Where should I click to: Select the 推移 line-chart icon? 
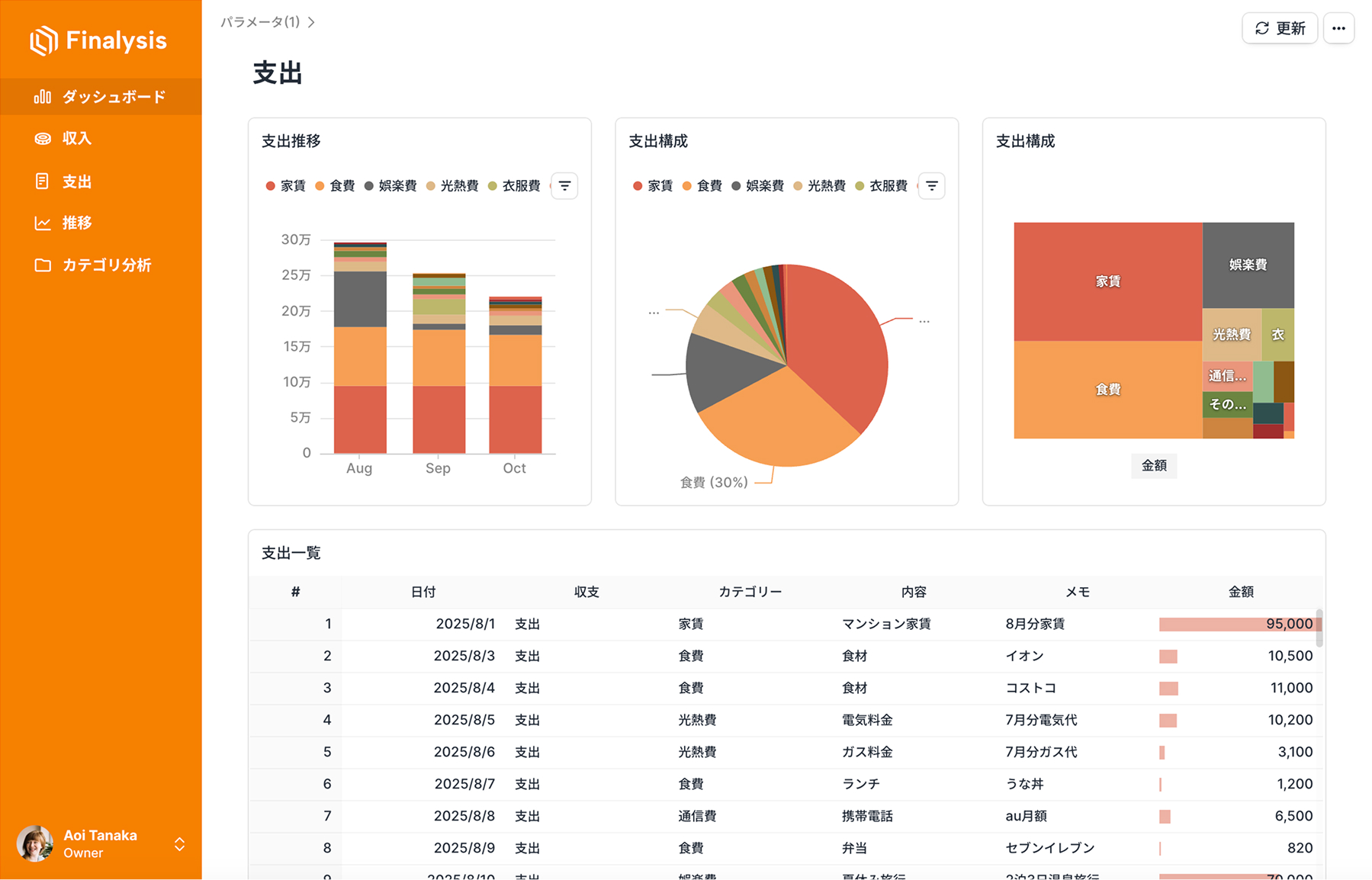tap(43, 223)
